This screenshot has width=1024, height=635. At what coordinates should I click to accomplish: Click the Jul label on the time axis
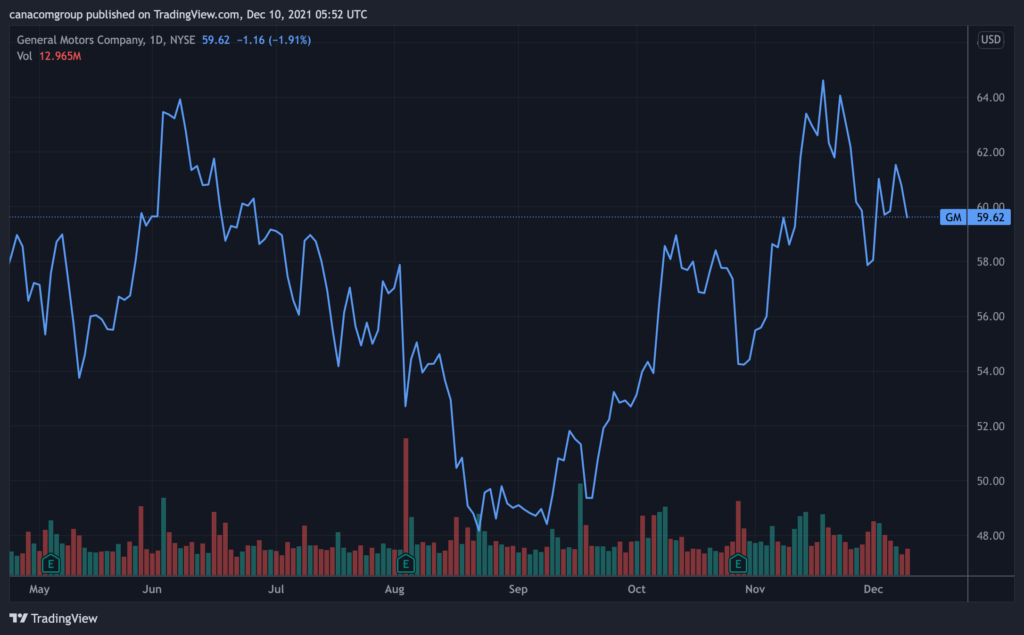[x=276, y=589]
